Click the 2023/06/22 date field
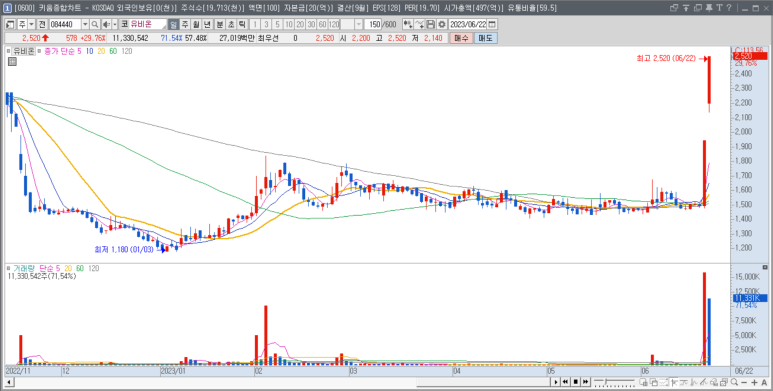Viewport: 773px width, 391px height. [x=468, y=24]
